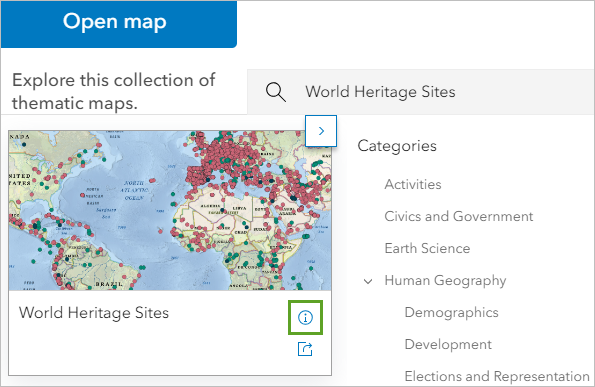Click the World Heritage Sites search field
The image size is (595, 387).
pyautogui.click(x=421, y=92)
